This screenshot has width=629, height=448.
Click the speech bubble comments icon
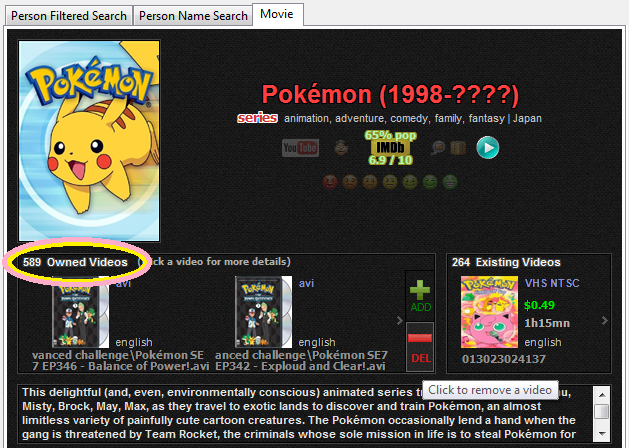pyautogui.click(x=438, y=148)
